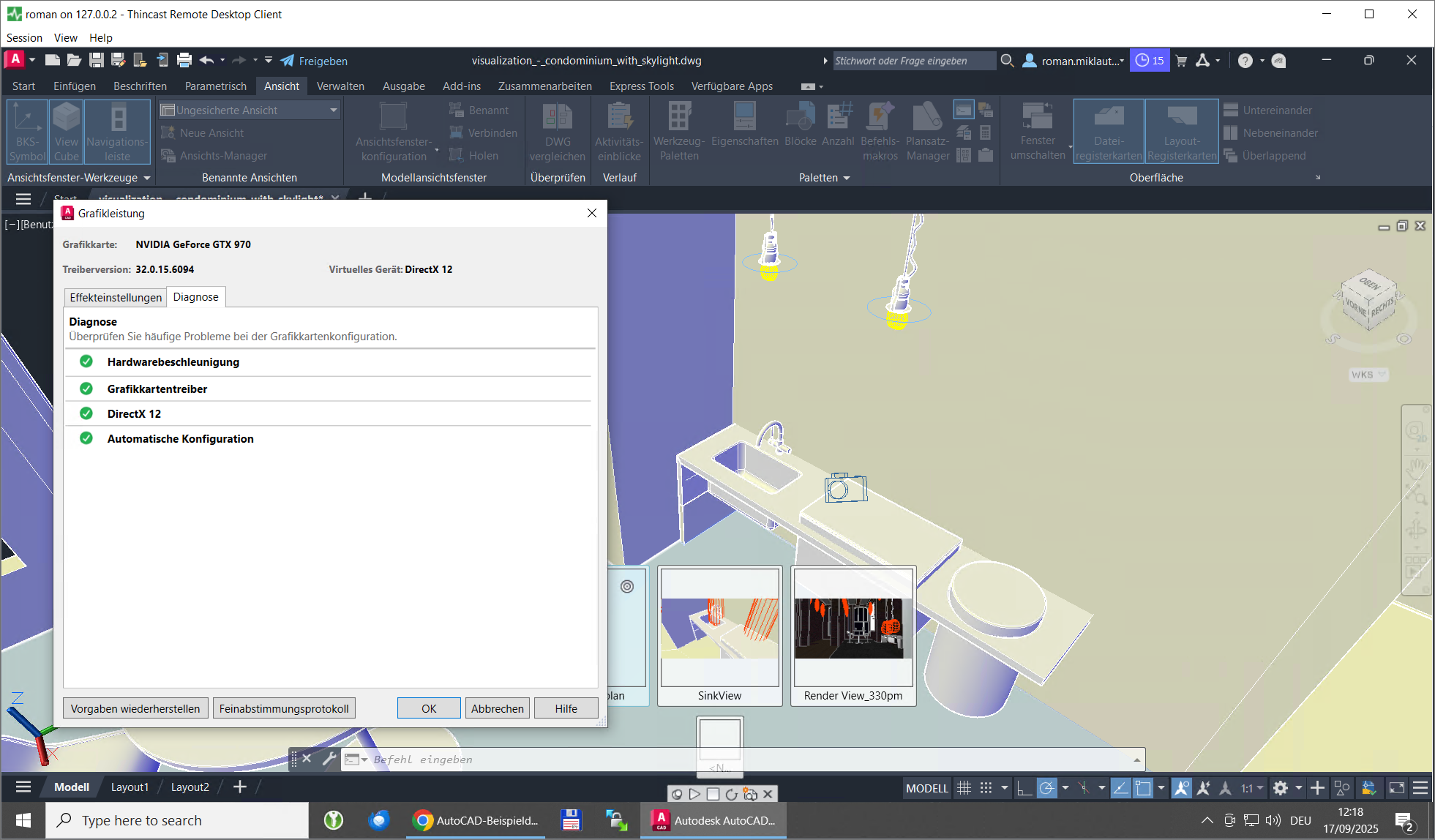Open the Eigenschaften palette icon
The width and height of the screenshot is (1435, 840).
pyautogui.click(x=744, y=125)
